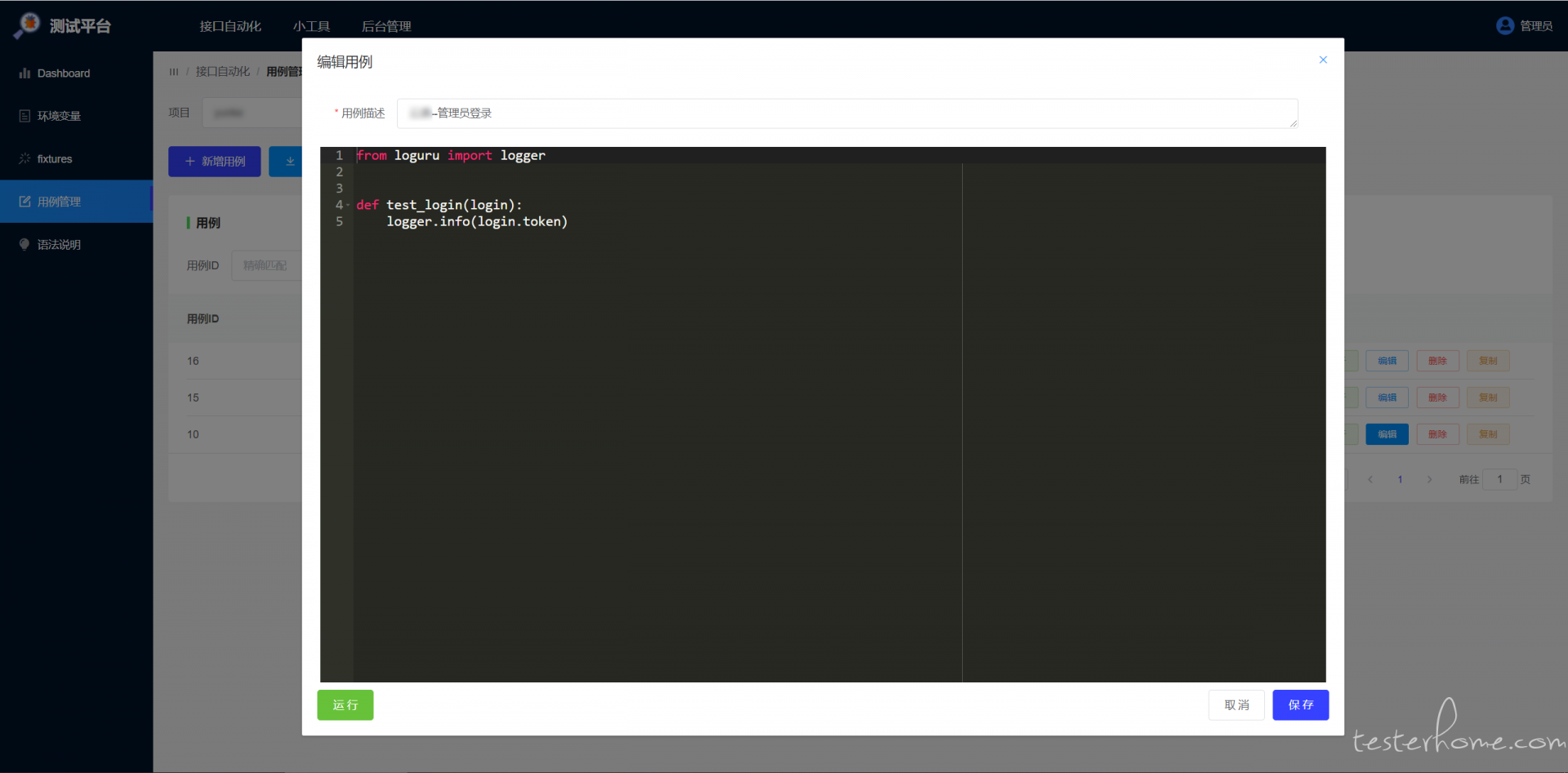This screenshot has width=1568, height=773.
Task: Open 小工具 top navigation menu
Action: tap(311, 26)
